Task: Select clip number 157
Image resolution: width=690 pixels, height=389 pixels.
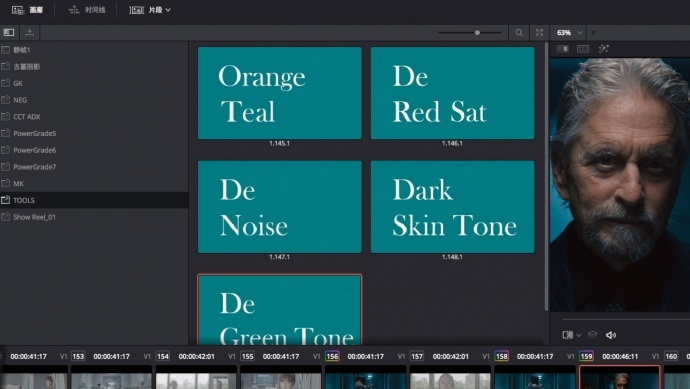Action: (x=417, y=356)
